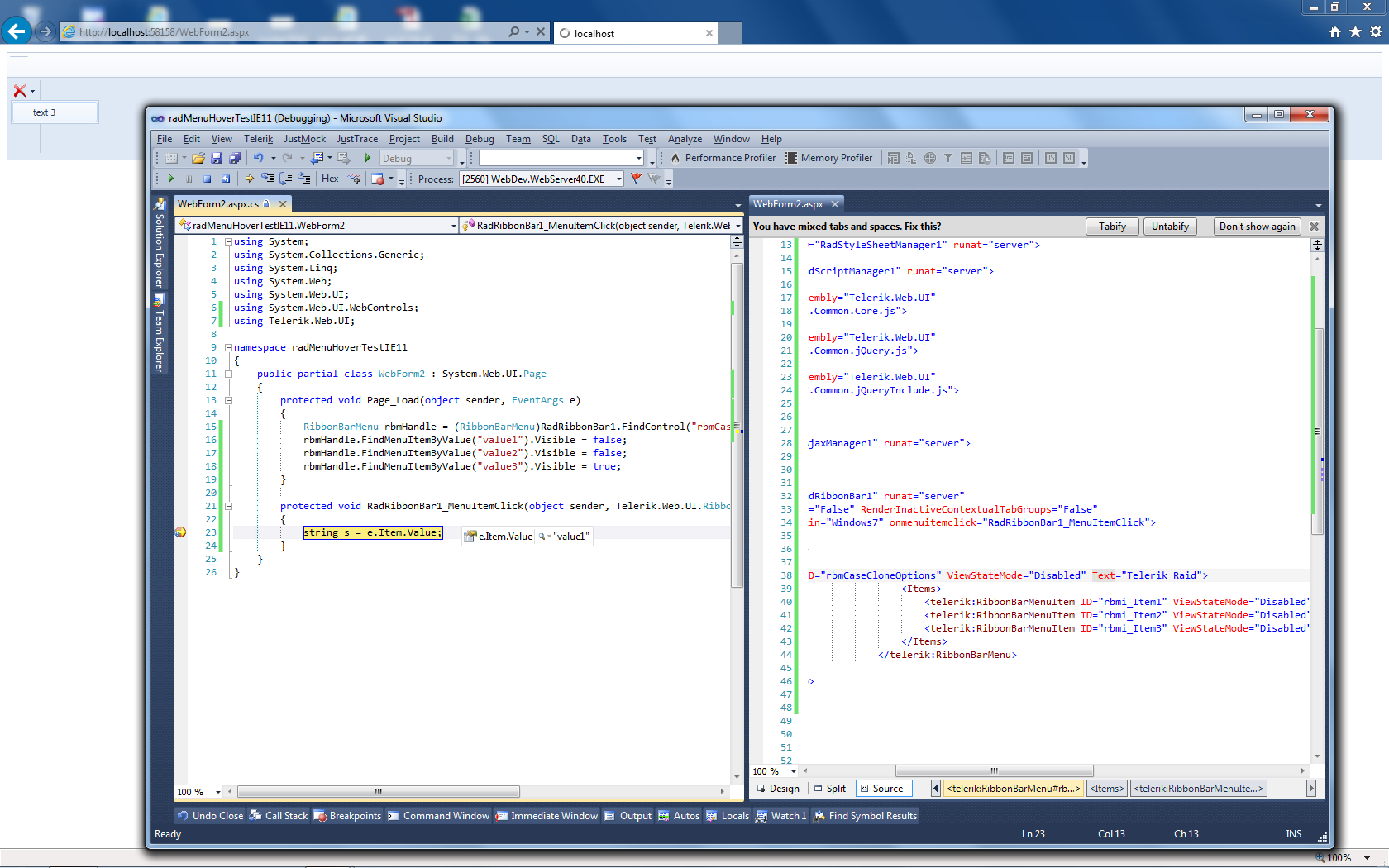The width and height of the screenshot is (1389, 868).
Task: Open the Immediate Window tab
Action: point(547,816)
